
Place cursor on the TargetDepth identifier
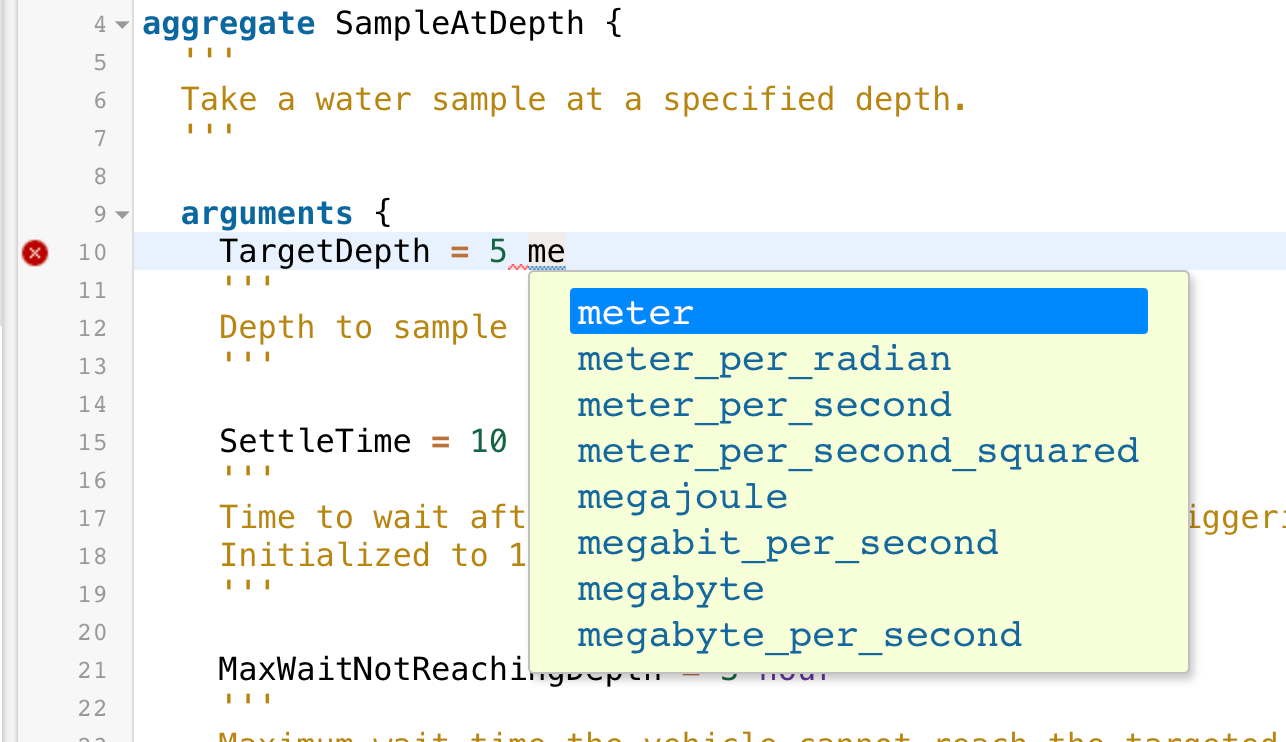(x=324, y=251)
